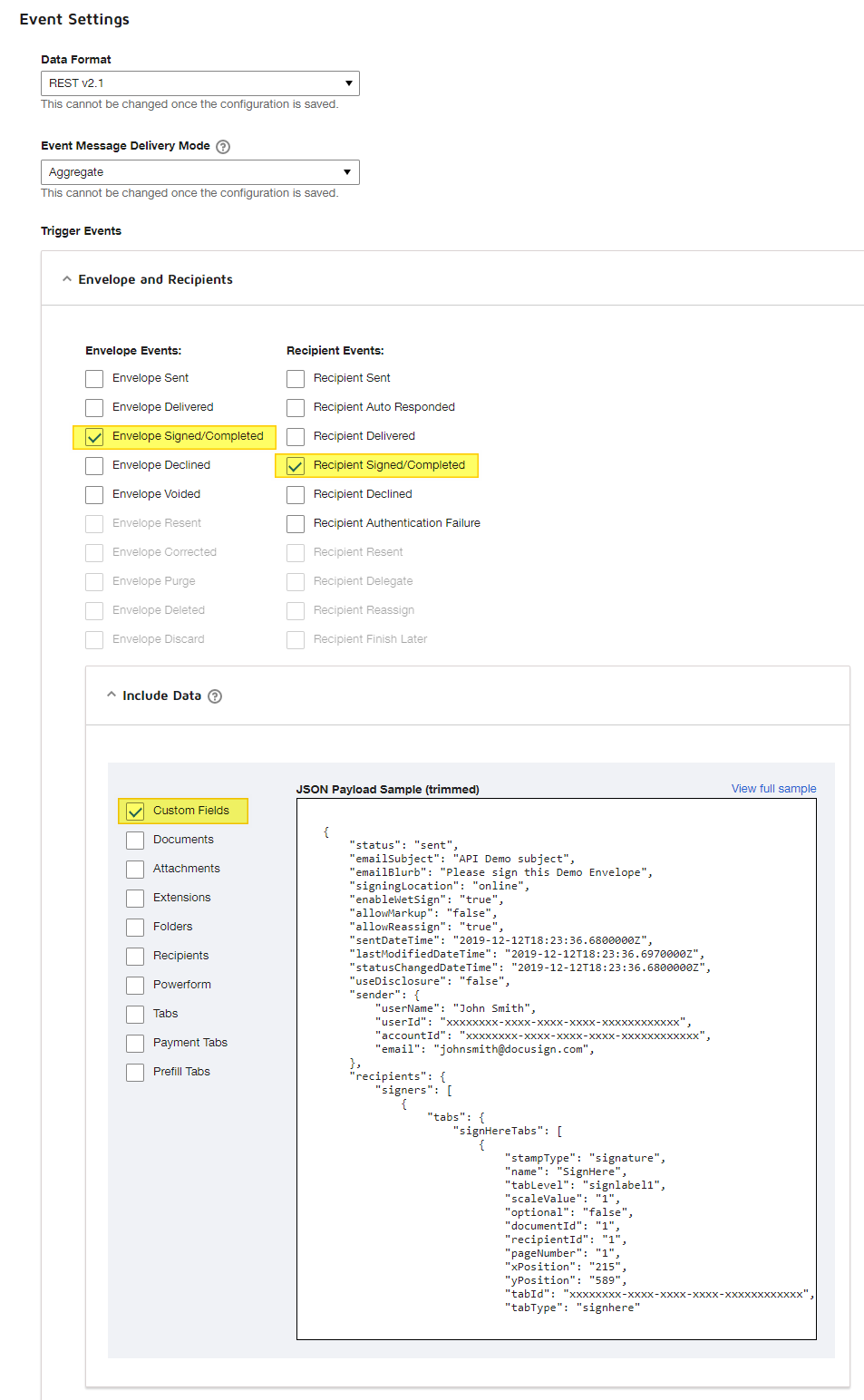This screenshot has height=1400, width=864.
Task: Open the View full sample link
Action: [x=773, y=789]
